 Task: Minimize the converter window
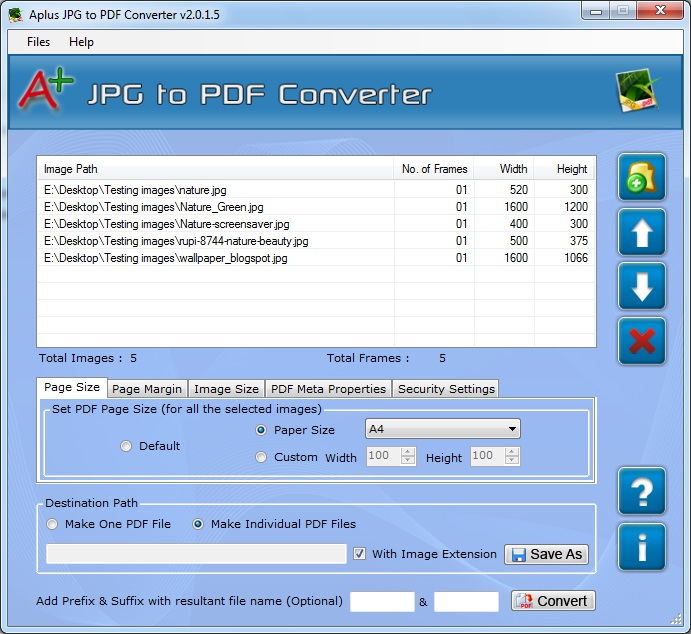[x=596, y=11]
